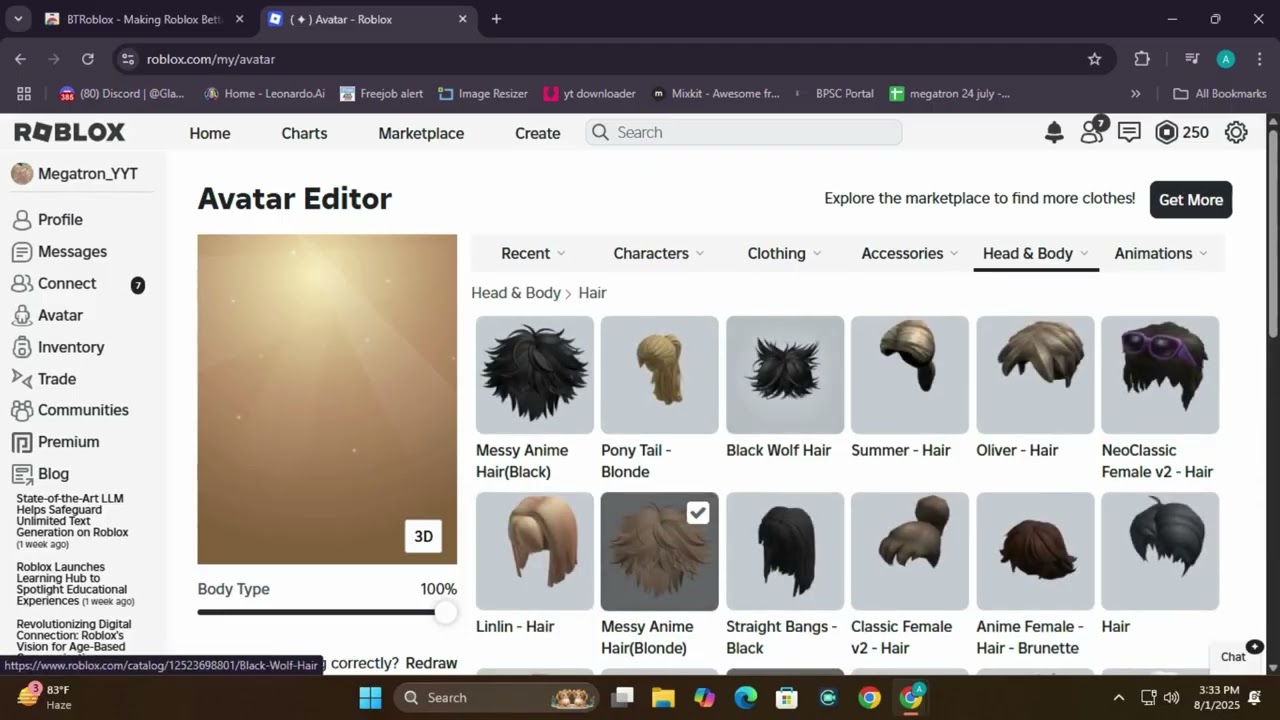Select the Messy Anime Hair(Black) thumbnail
1280x720 pixels.
coord(534,375)
